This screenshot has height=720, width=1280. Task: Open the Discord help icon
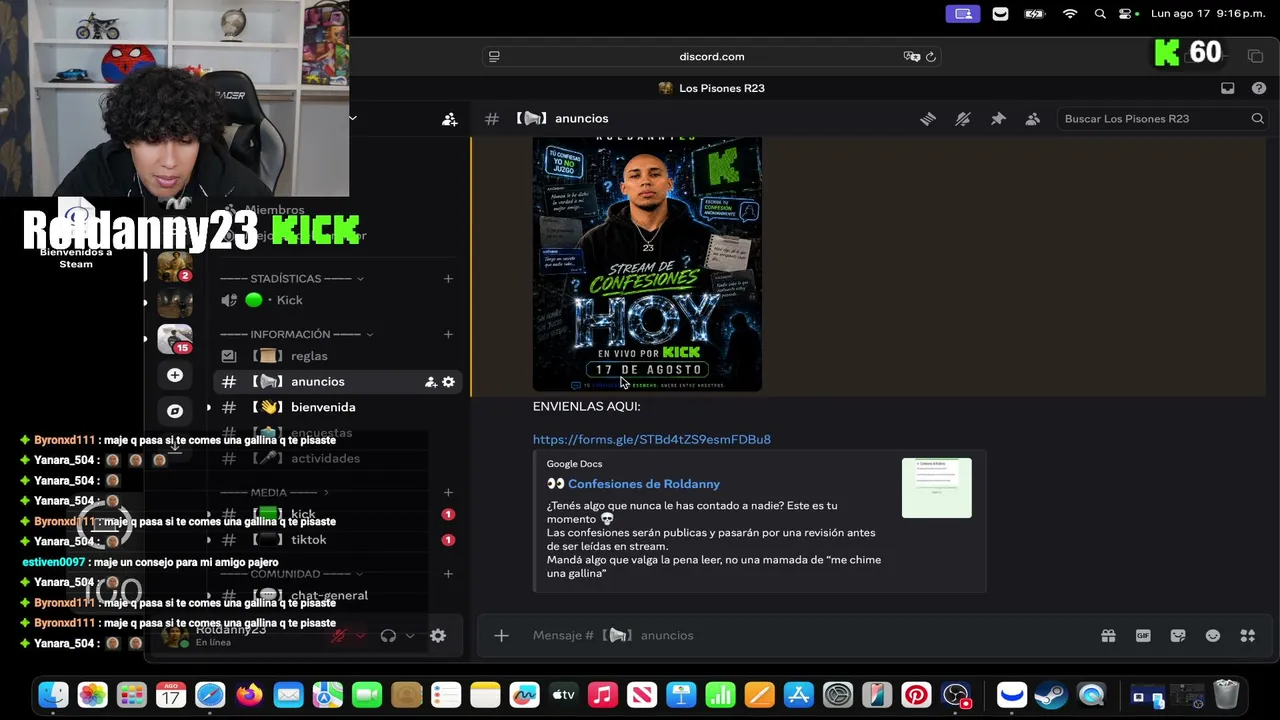[x=1259, y=88]
